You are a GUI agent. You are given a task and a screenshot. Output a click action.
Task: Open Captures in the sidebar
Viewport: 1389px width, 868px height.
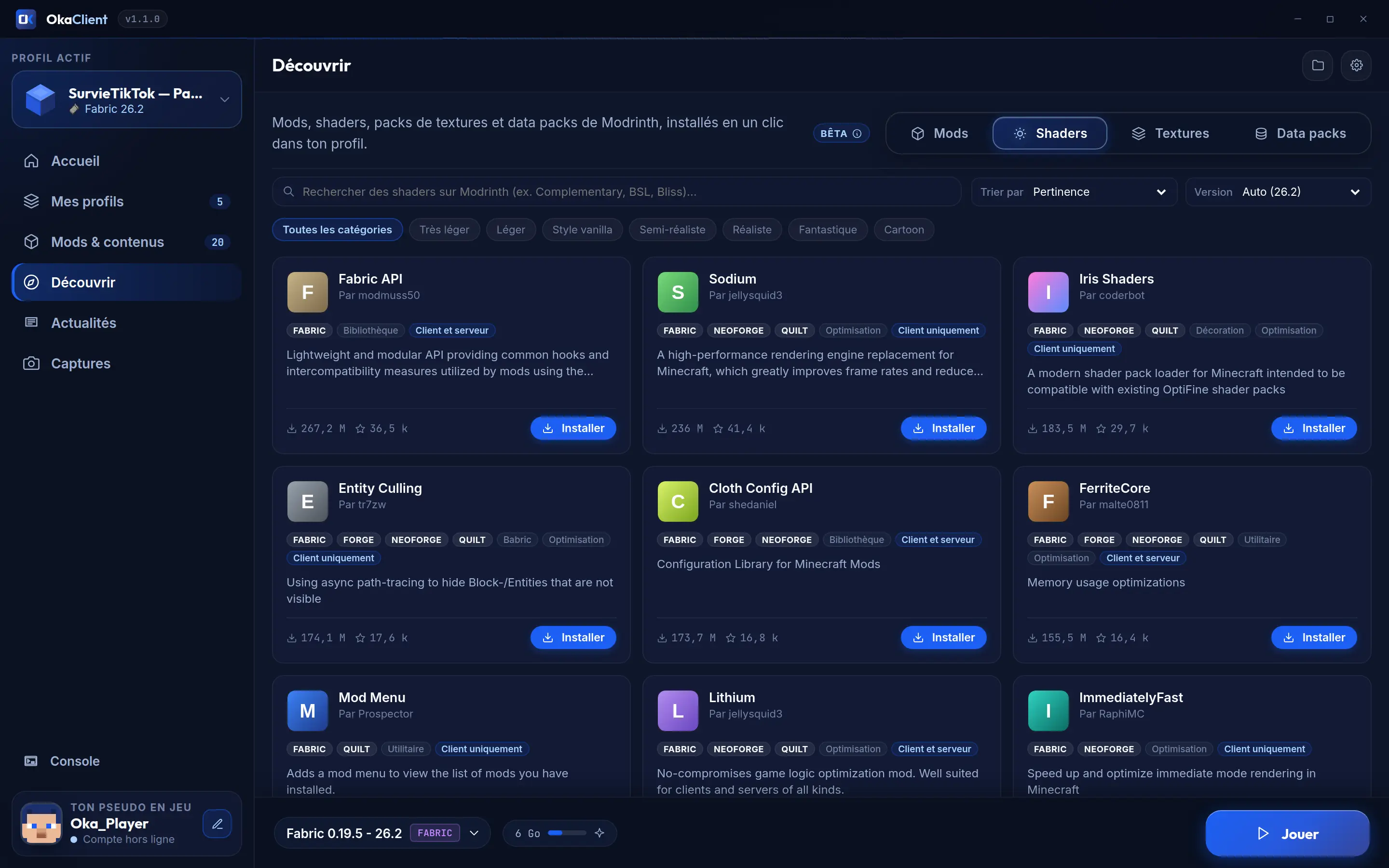coord(126,364)
